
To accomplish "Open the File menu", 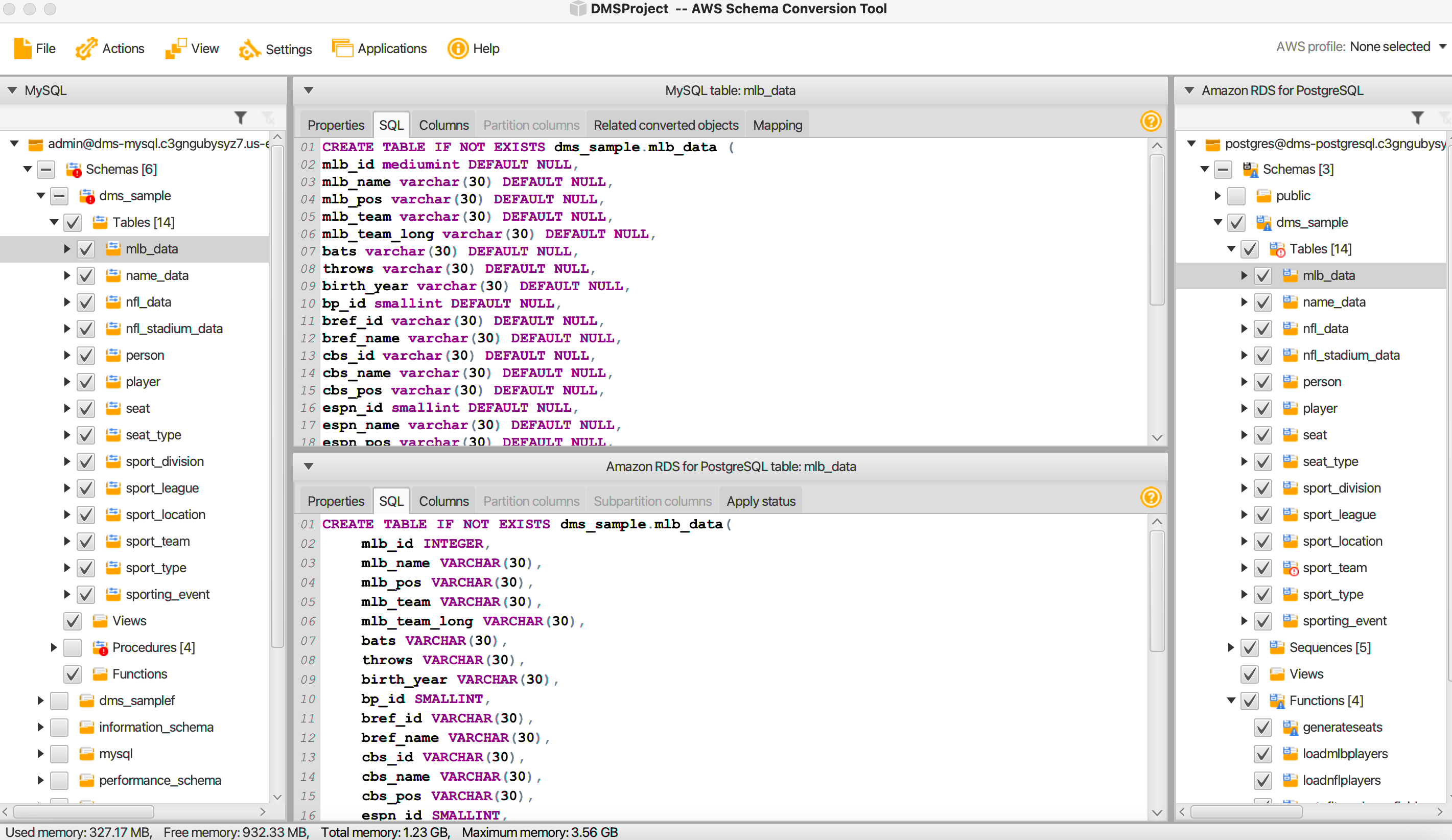I will [x=35, y=49].
